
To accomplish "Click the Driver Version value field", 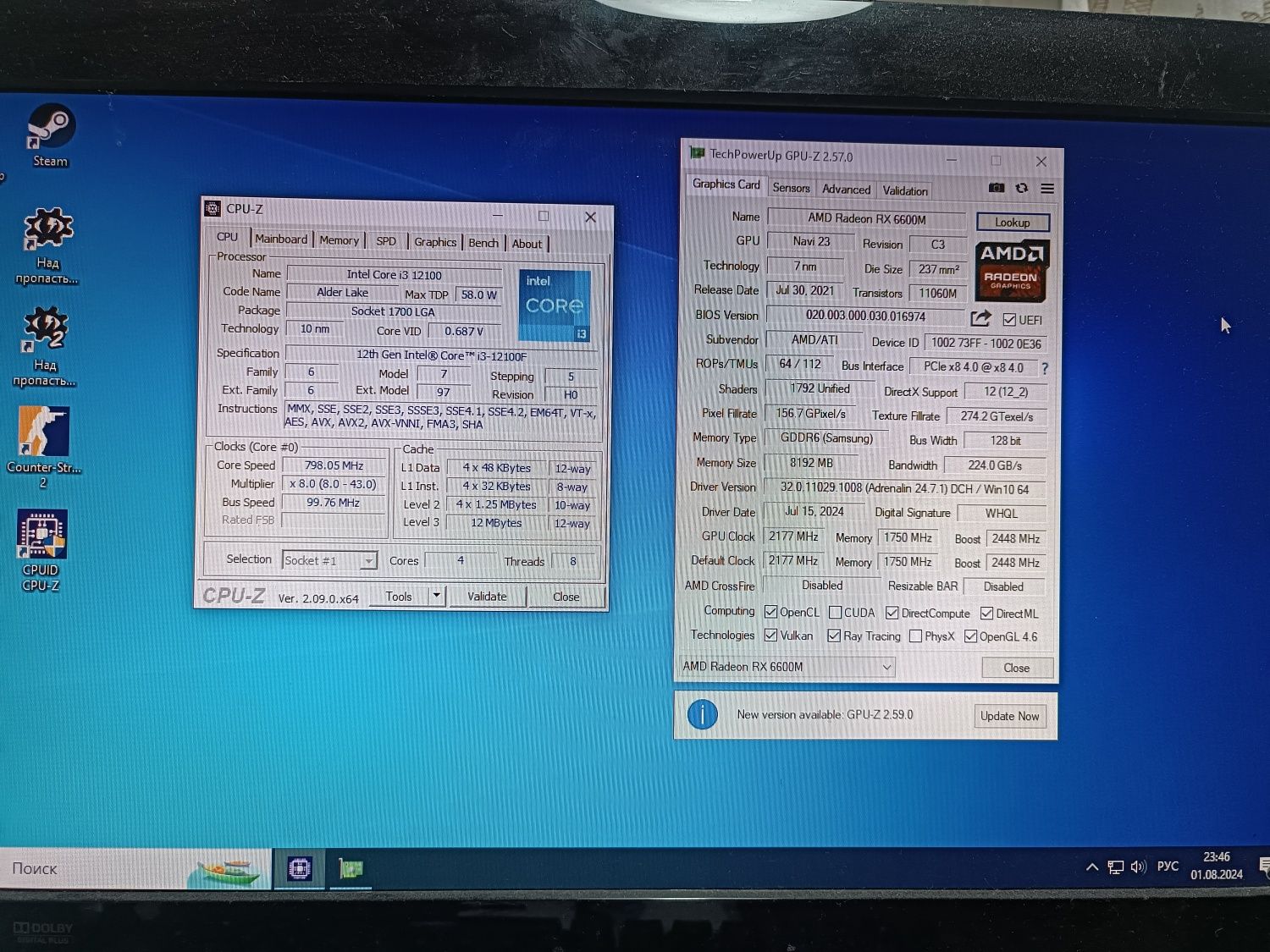I will 904,488.
